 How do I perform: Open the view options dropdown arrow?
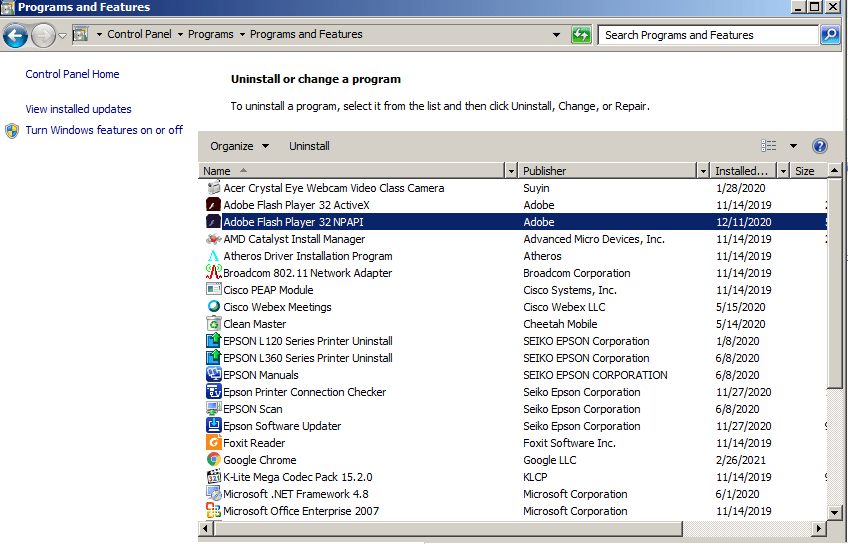[x=793, y=146]
